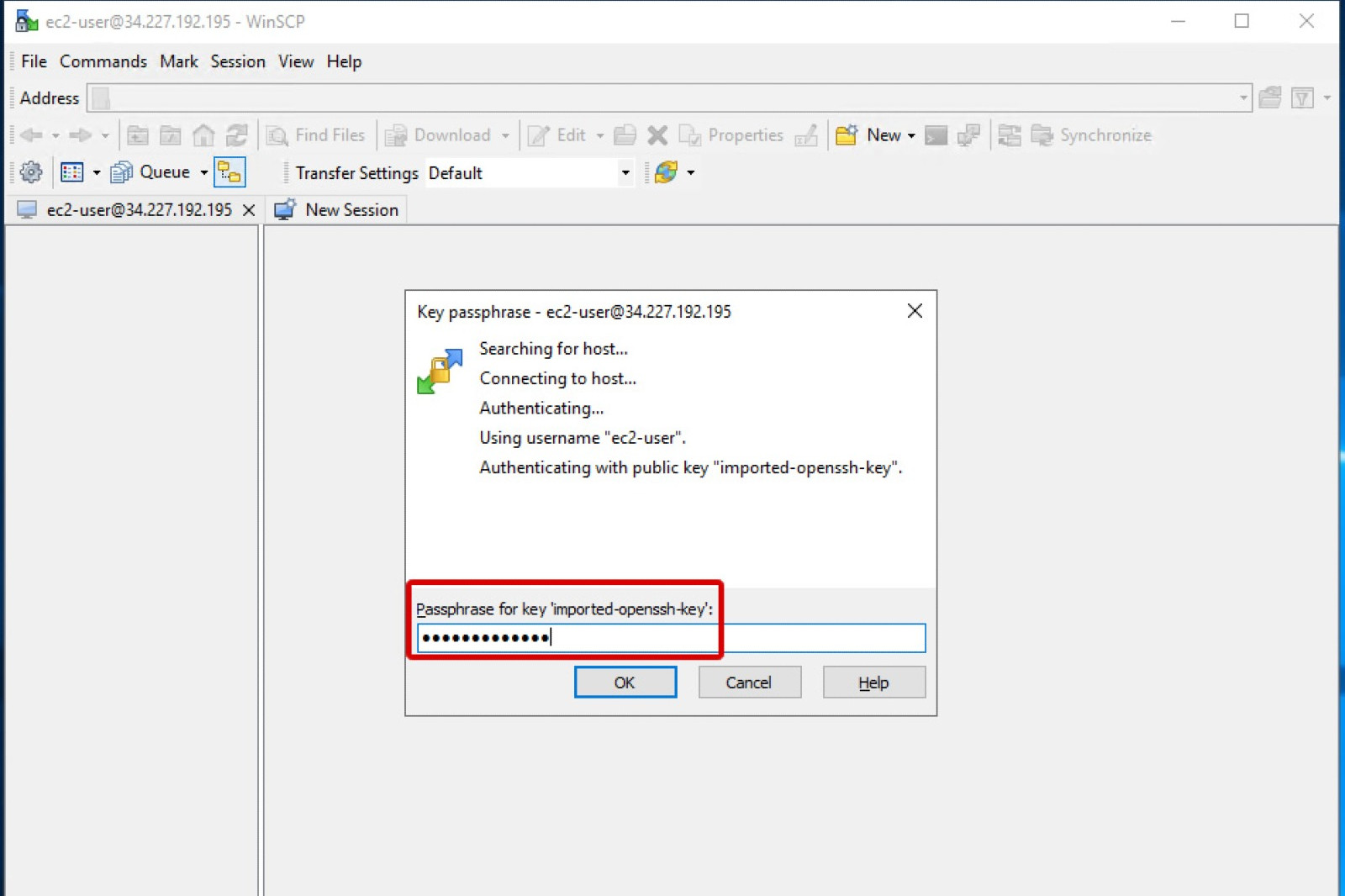
Task: Expand the Download options dropdown arrow
Action: (505, 135)
